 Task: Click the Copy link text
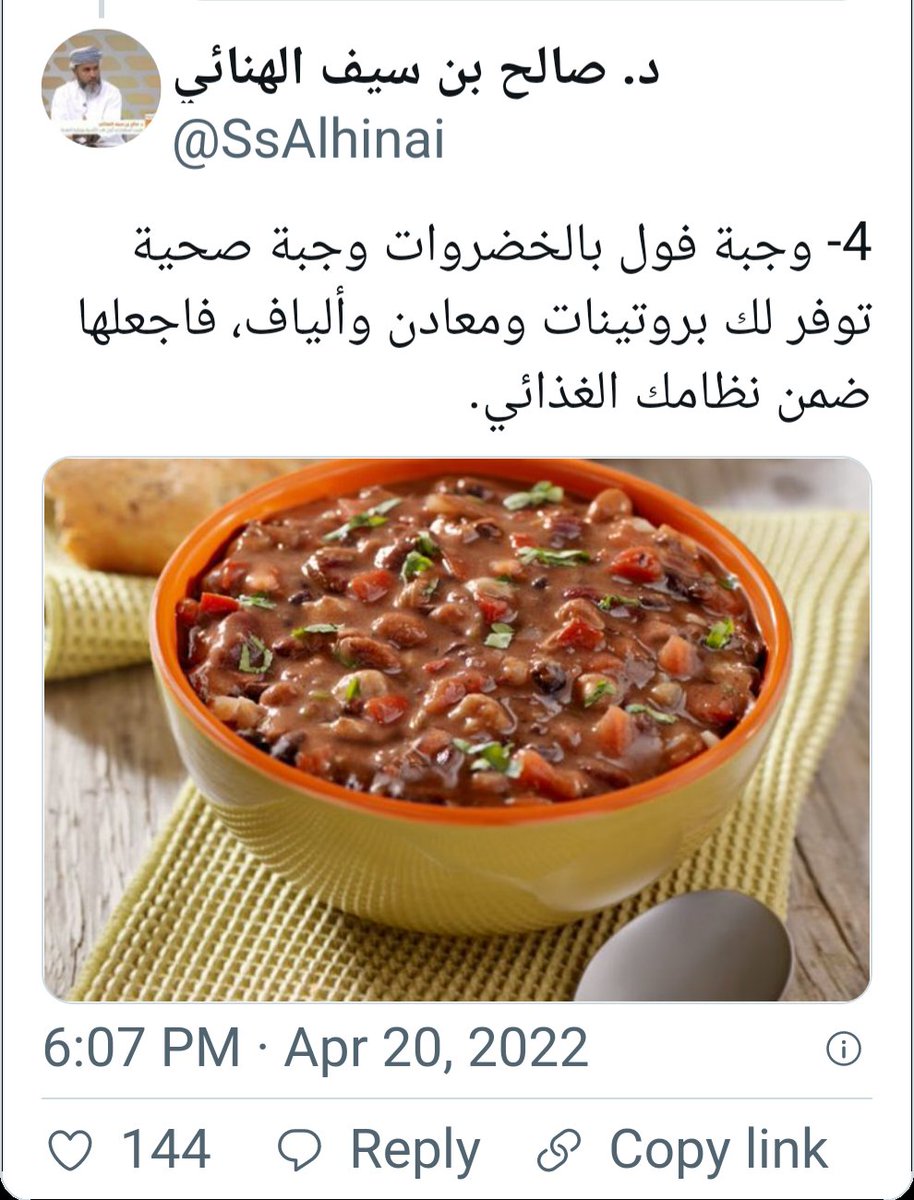719,1150
